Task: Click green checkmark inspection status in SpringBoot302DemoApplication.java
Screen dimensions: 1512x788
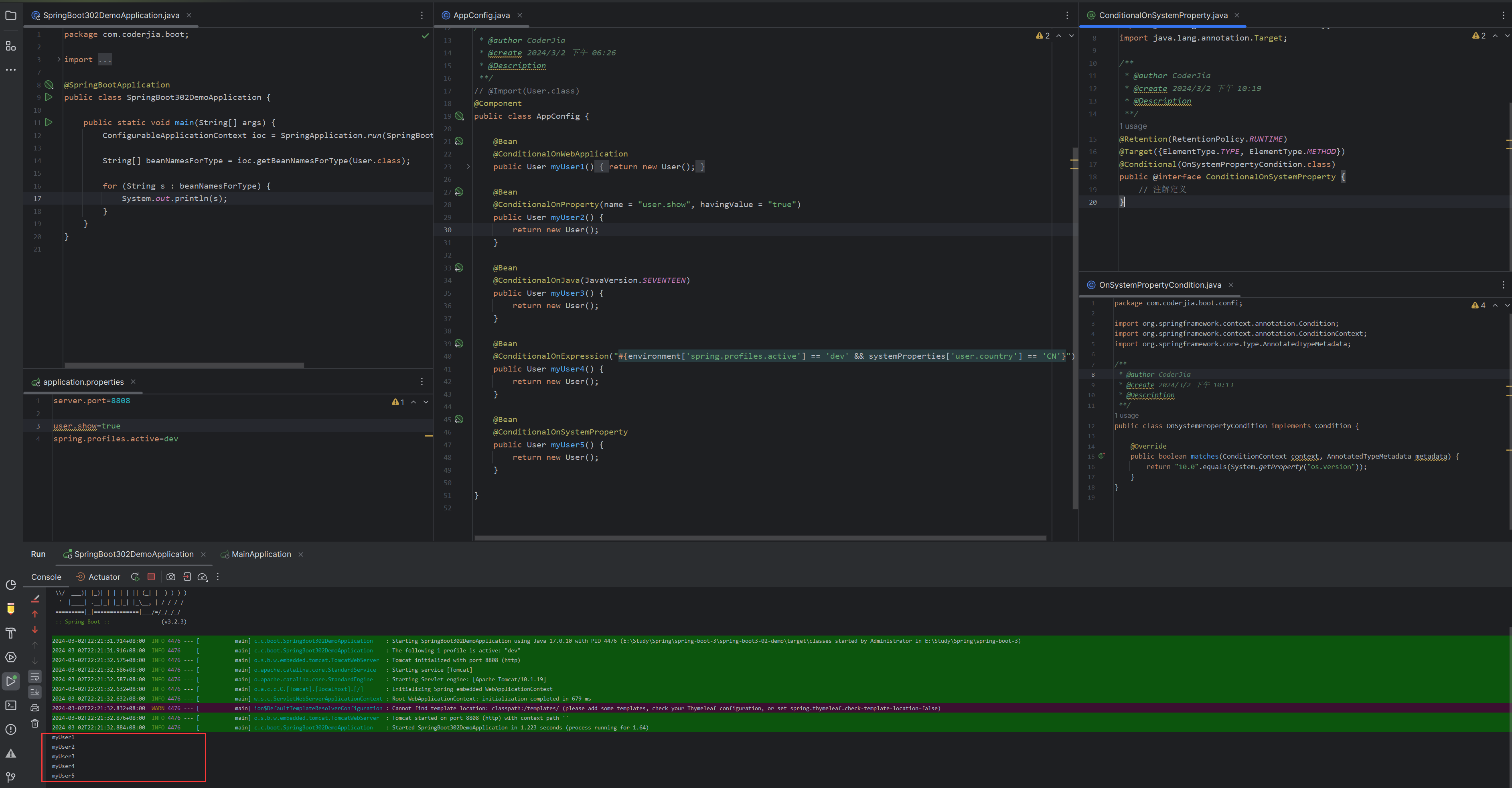Action: click(425, 36)
